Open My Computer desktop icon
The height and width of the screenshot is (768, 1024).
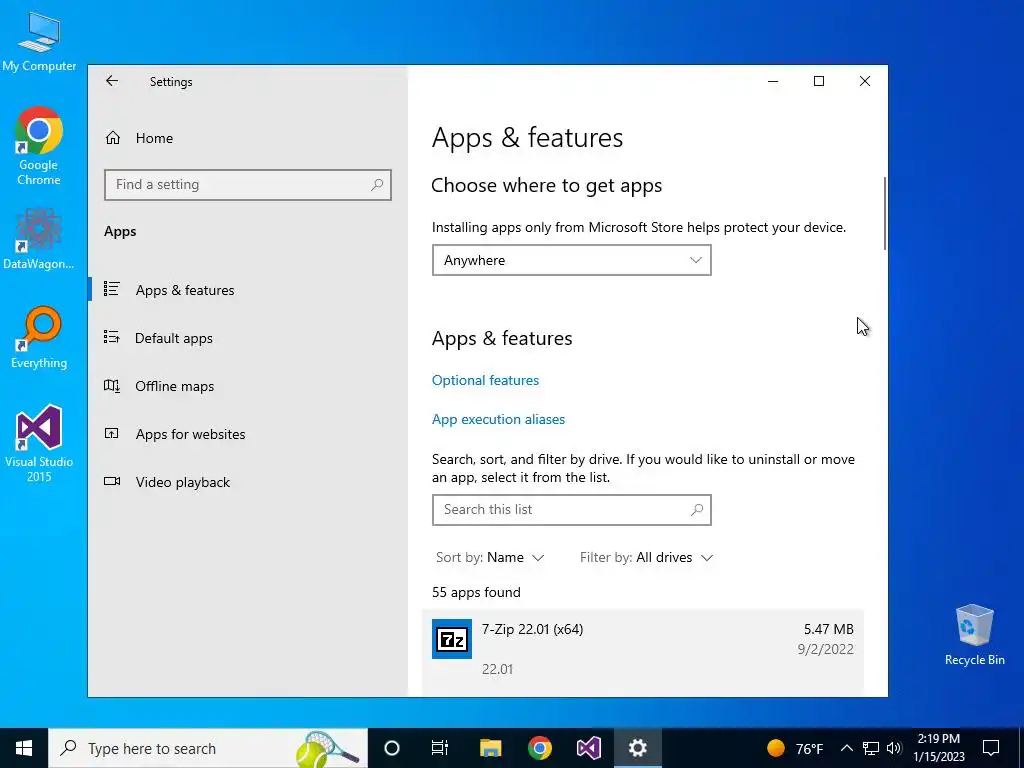click(x=39, y=42)
